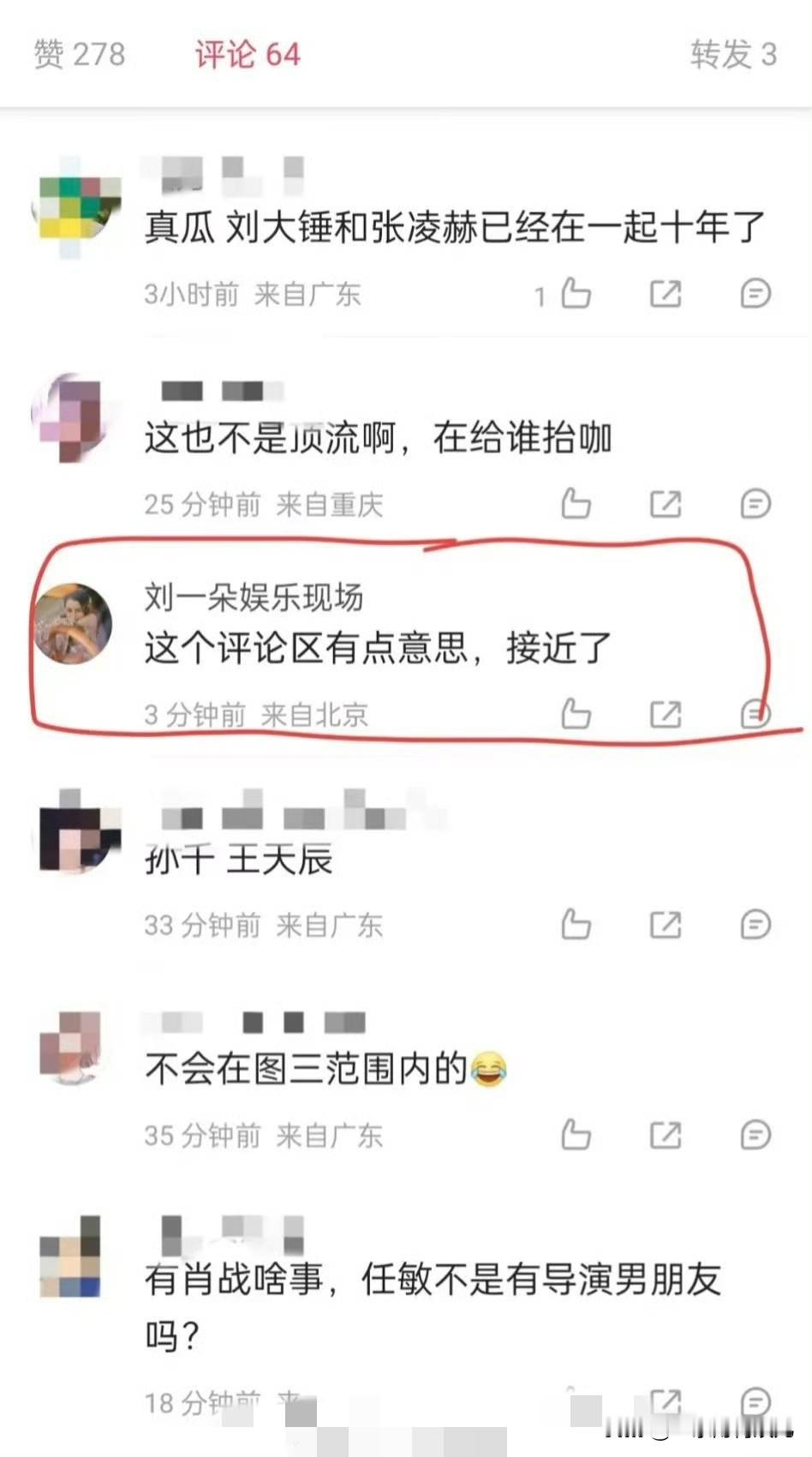This screenshot has height=1457, width=812.
Task: Repost the 图三范围 comment
Action: [x=666, y=1134]
